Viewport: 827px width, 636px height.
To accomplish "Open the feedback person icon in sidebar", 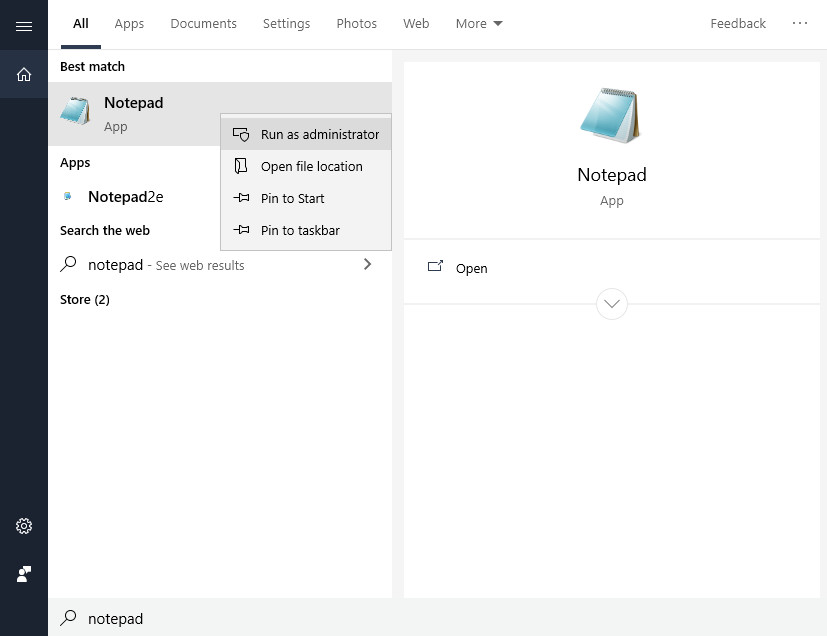I will (24, 574).
